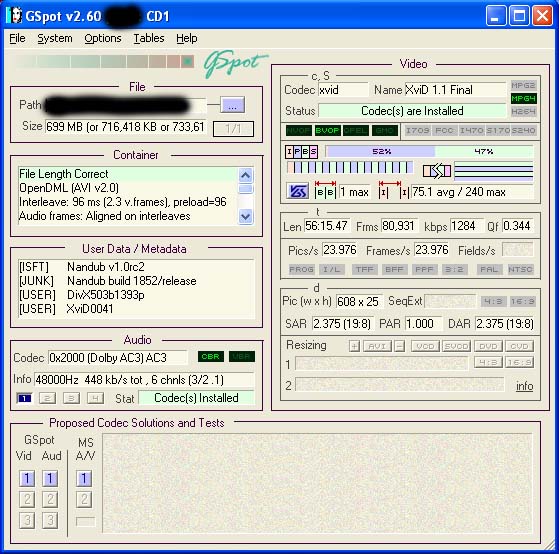
Task: Select audio stream 1
Action: pyautogui.click(x=24, y=398)
